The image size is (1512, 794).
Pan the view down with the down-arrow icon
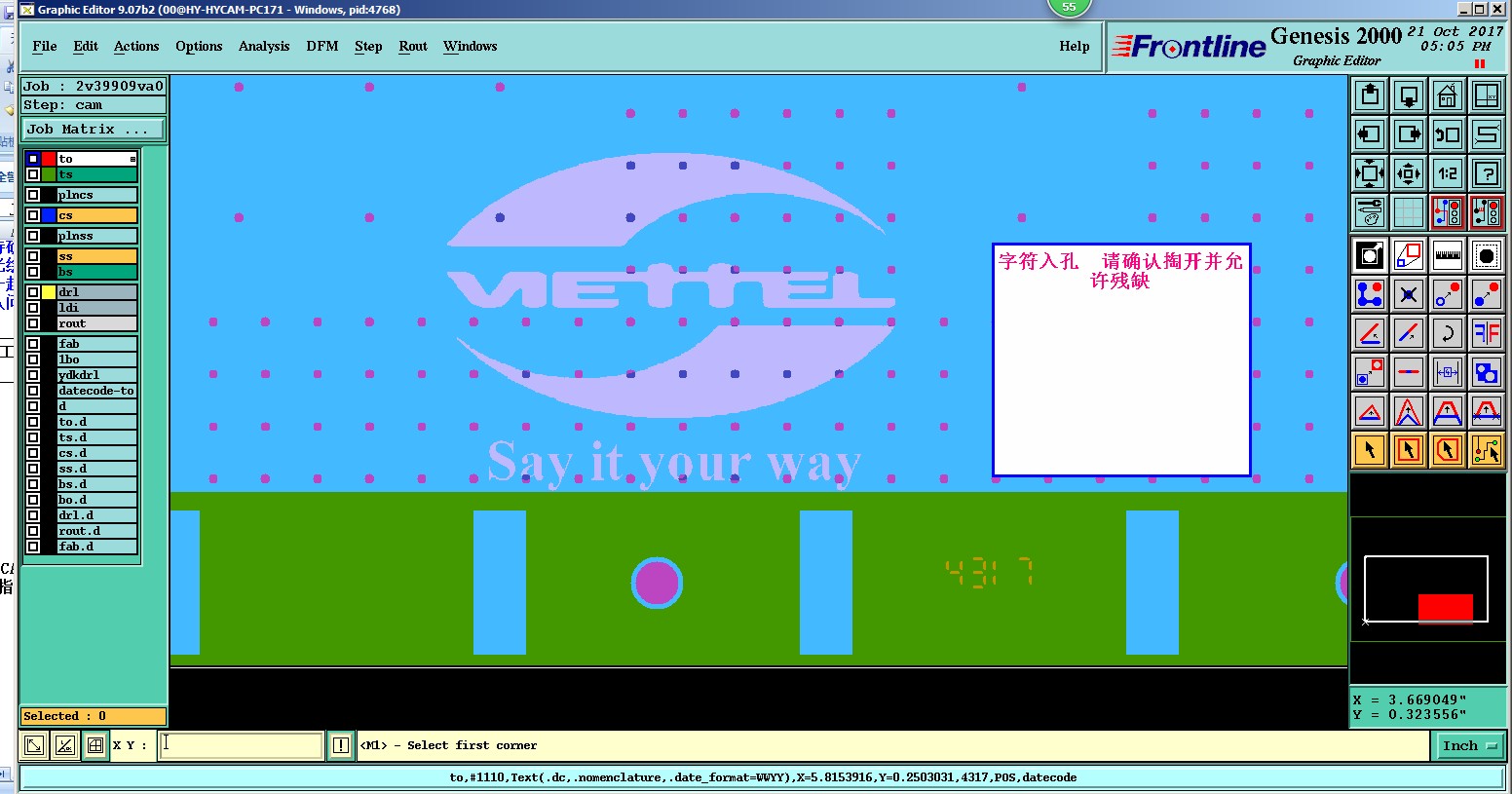[1409, 95]
